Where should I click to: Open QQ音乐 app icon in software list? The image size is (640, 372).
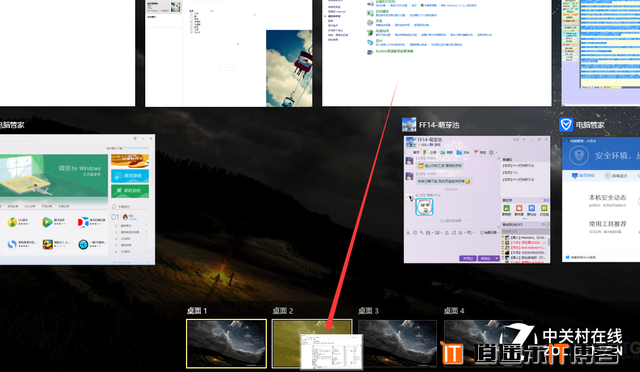click(12, 222)
